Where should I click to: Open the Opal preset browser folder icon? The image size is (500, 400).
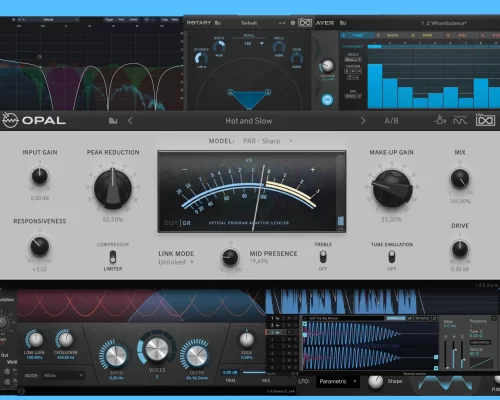113,121
